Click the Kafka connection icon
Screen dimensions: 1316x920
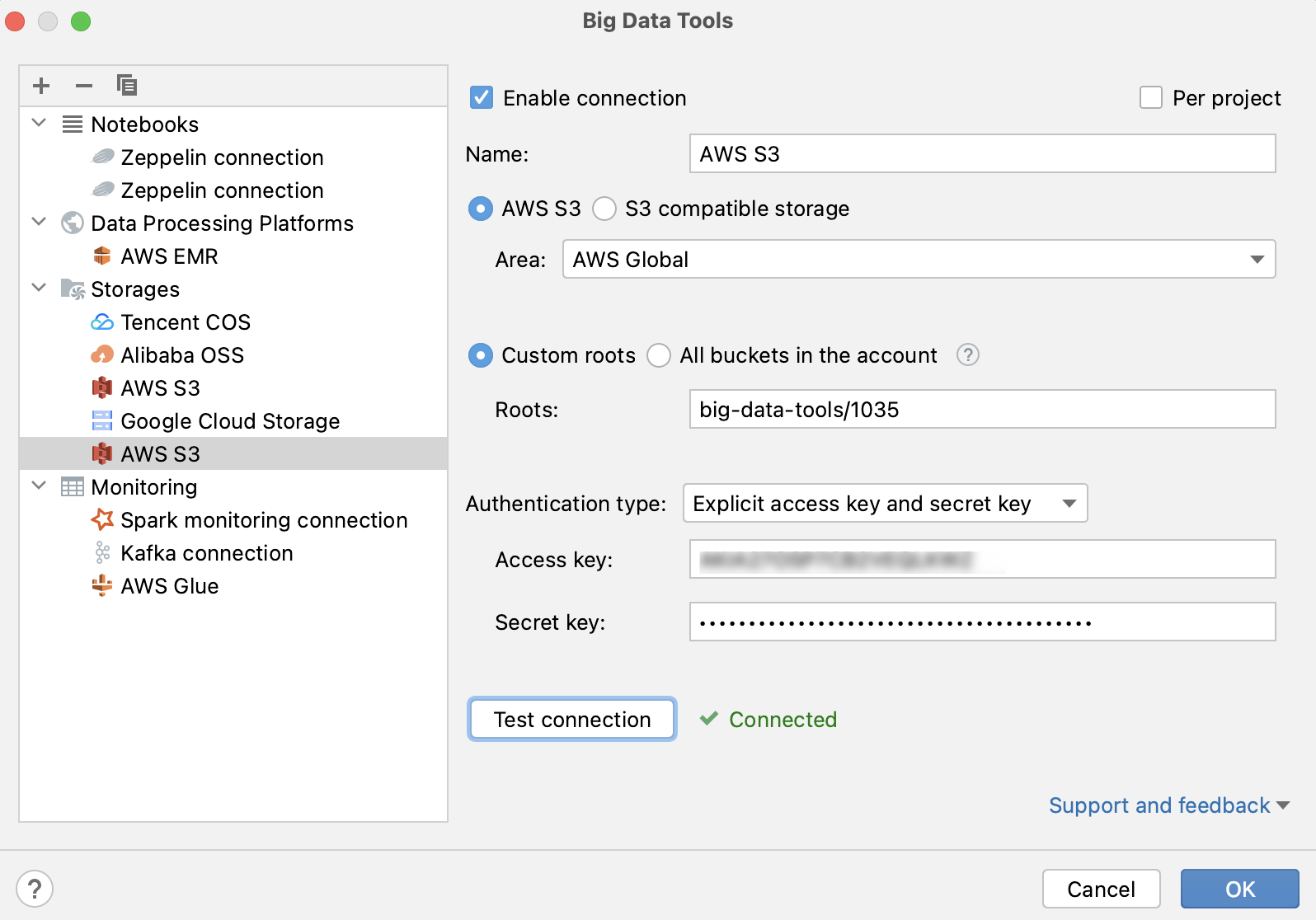[102, 552]
